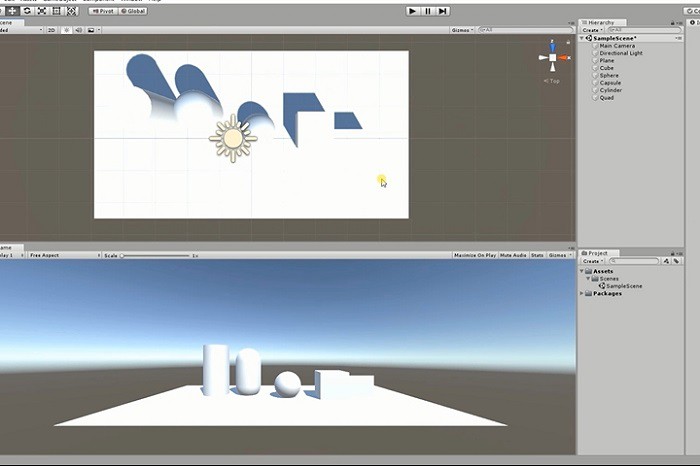The image size is (700, 466).
Task: Collapse the Assets folder
Action: (x=584, y=271)
